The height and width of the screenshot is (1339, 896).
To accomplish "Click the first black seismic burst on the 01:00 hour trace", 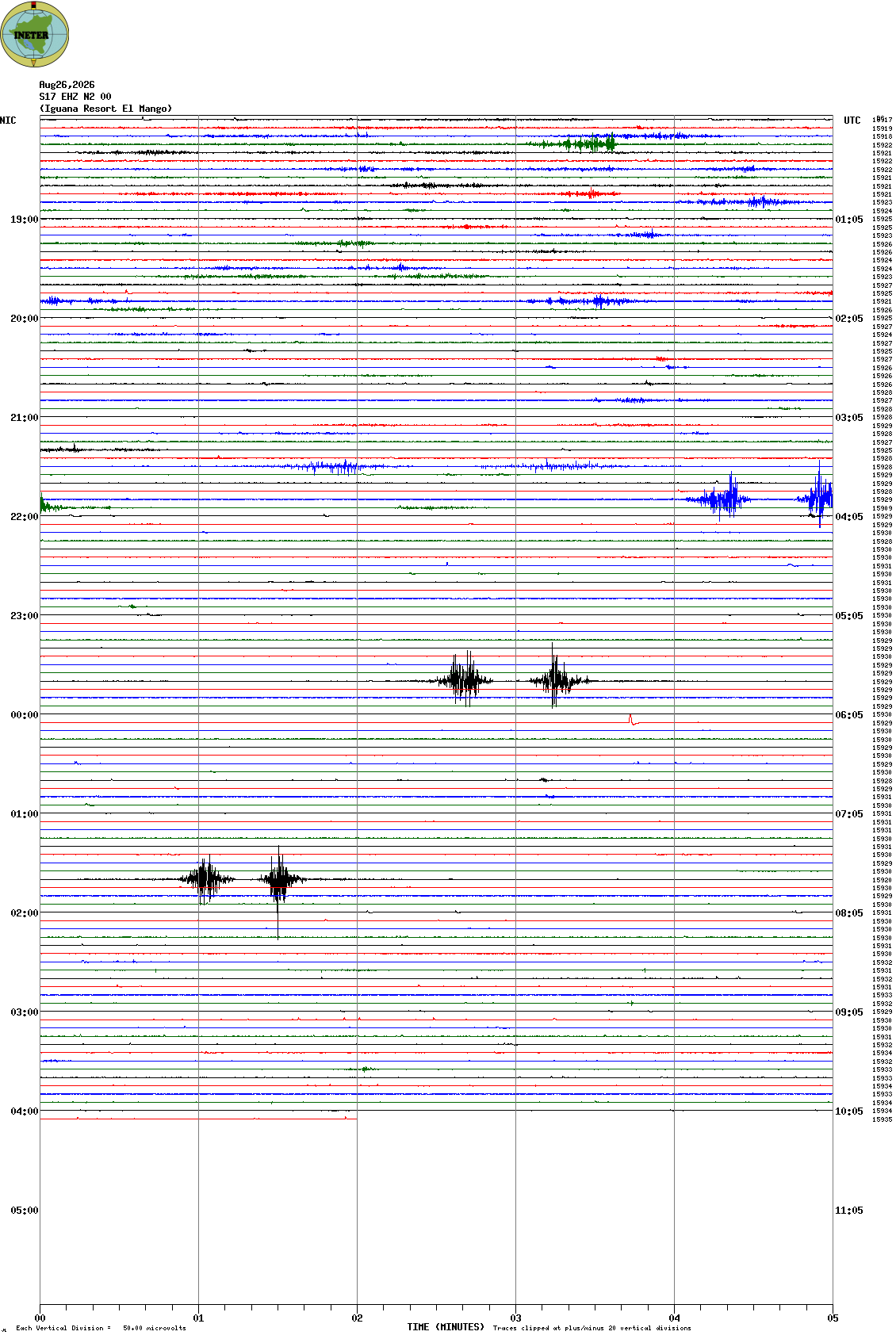I will click(x=206, y=878).
